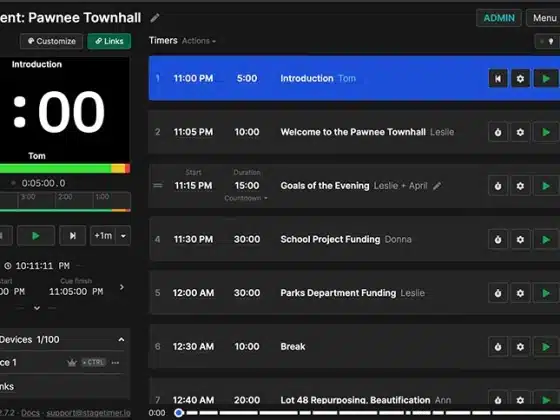
Task: Toggle the CTRL badge for device 1
Action: point(94,362)
